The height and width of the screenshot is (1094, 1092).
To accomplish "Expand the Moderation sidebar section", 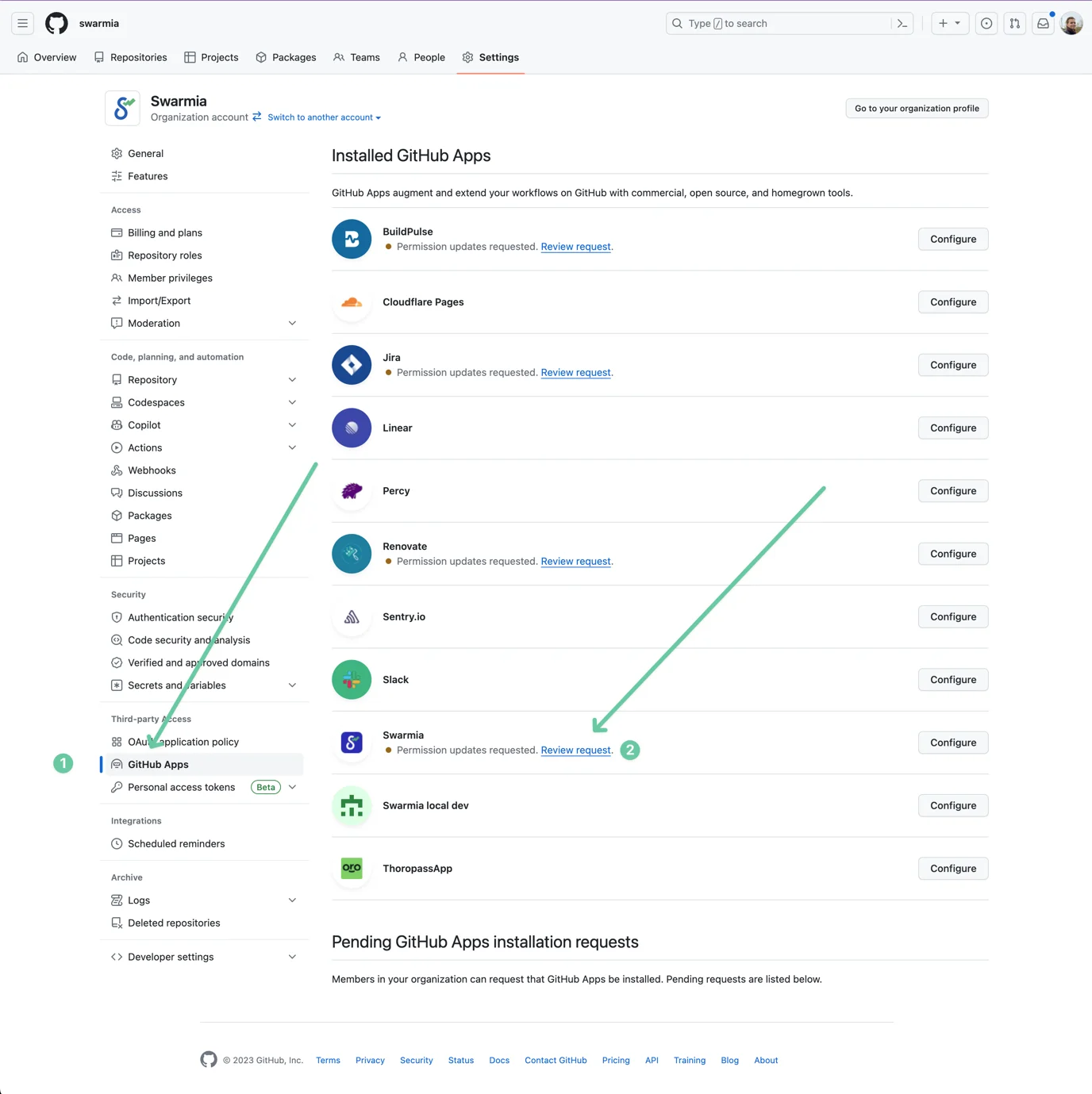I will (292, 324).
